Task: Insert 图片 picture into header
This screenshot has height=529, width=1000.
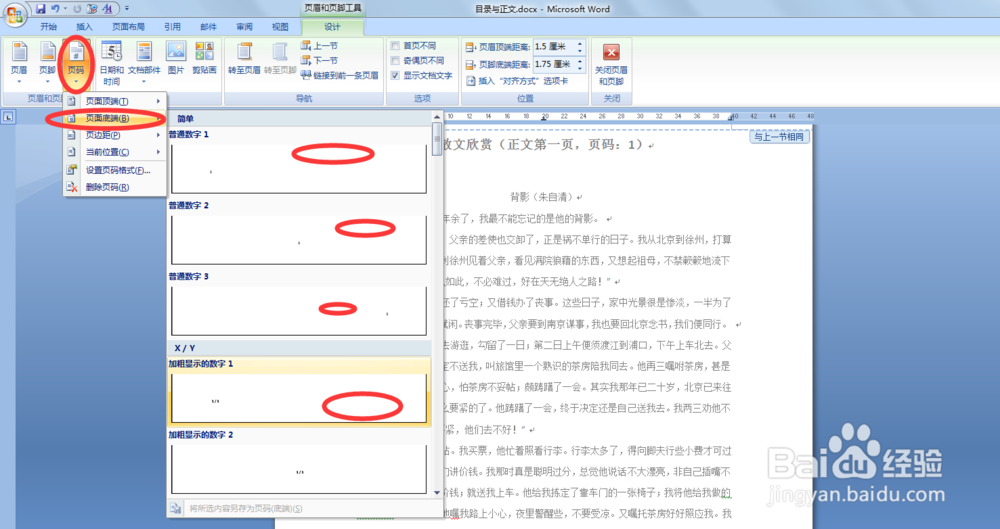Action: coord(176,59)
